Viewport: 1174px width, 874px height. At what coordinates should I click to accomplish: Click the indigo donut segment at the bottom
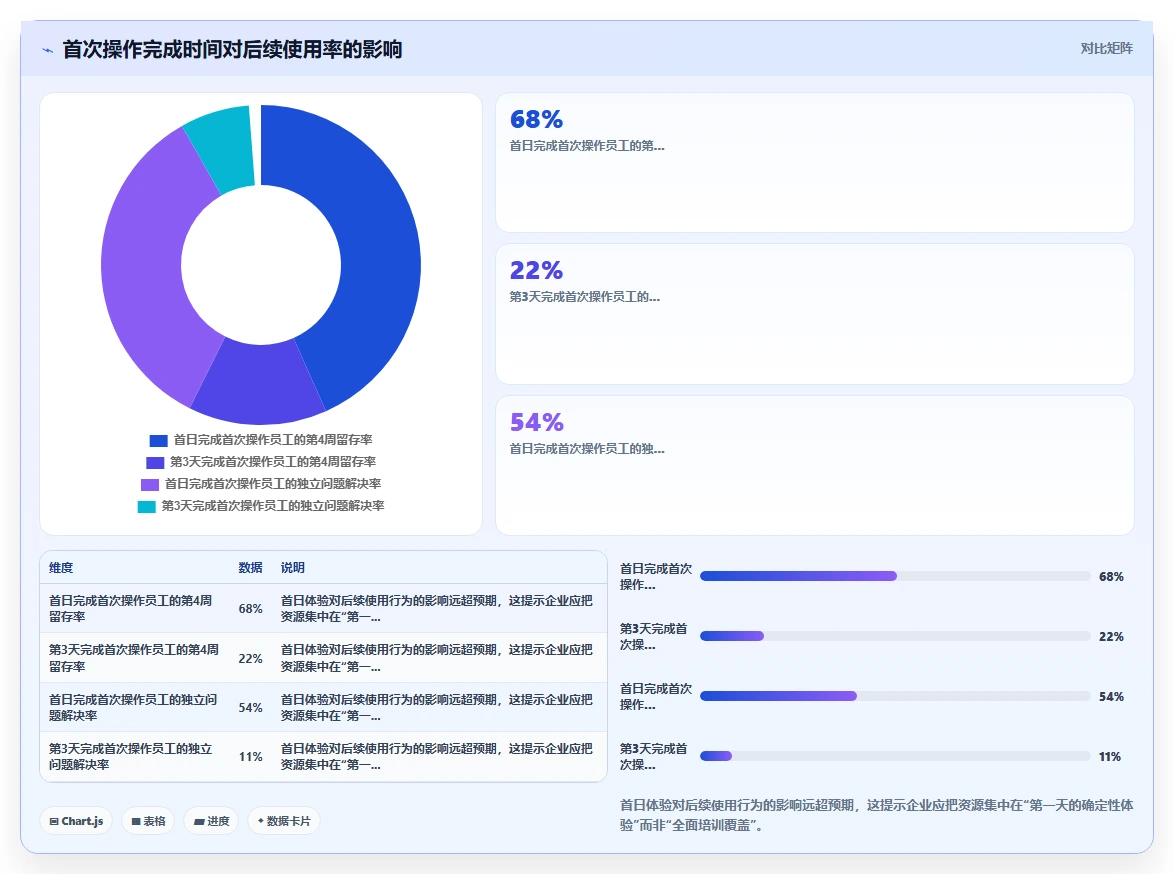coord(258,382)
